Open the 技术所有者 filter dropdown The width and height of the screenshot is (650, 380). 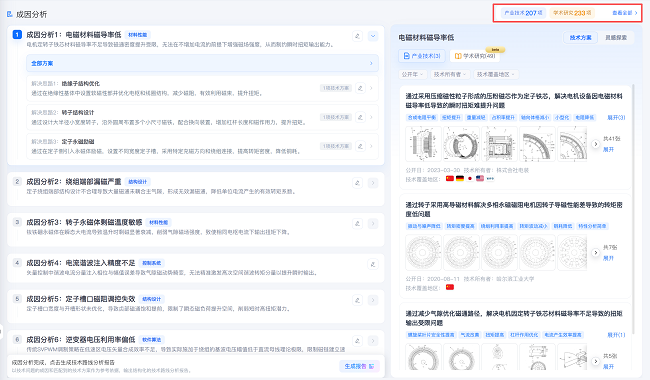click(x=450, y=74)
